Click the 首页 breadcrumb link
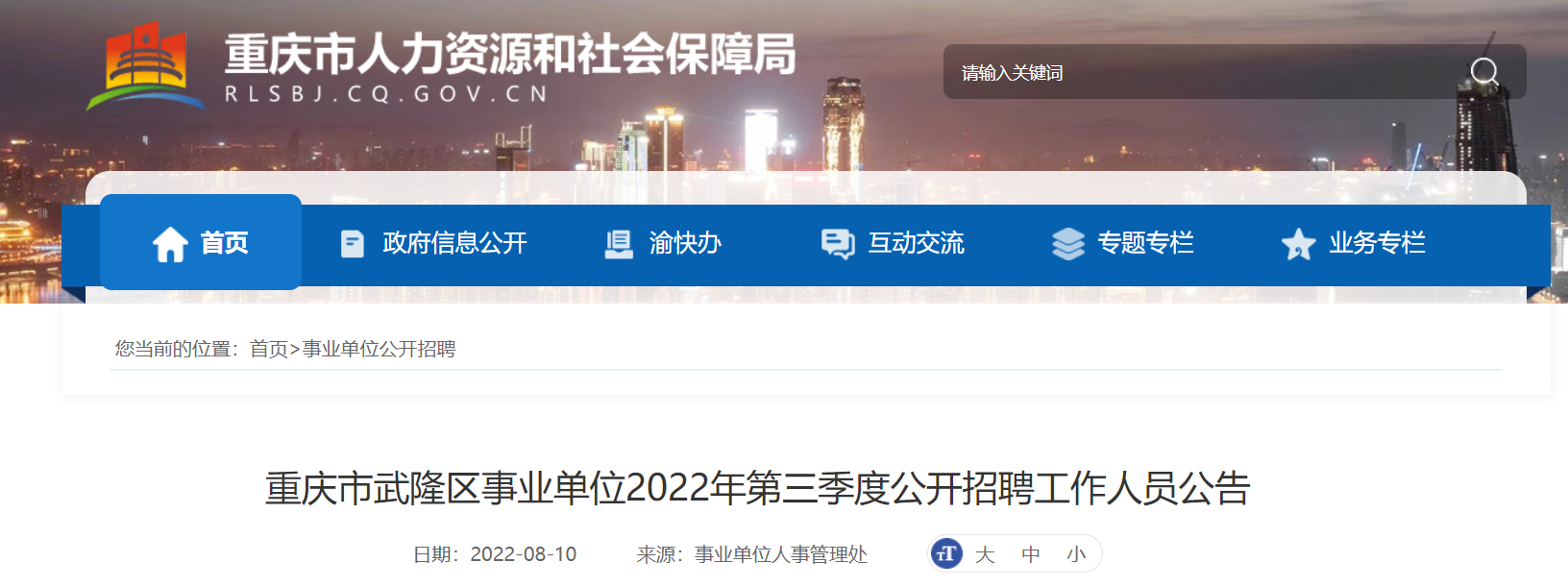 (x=269, y=349)
